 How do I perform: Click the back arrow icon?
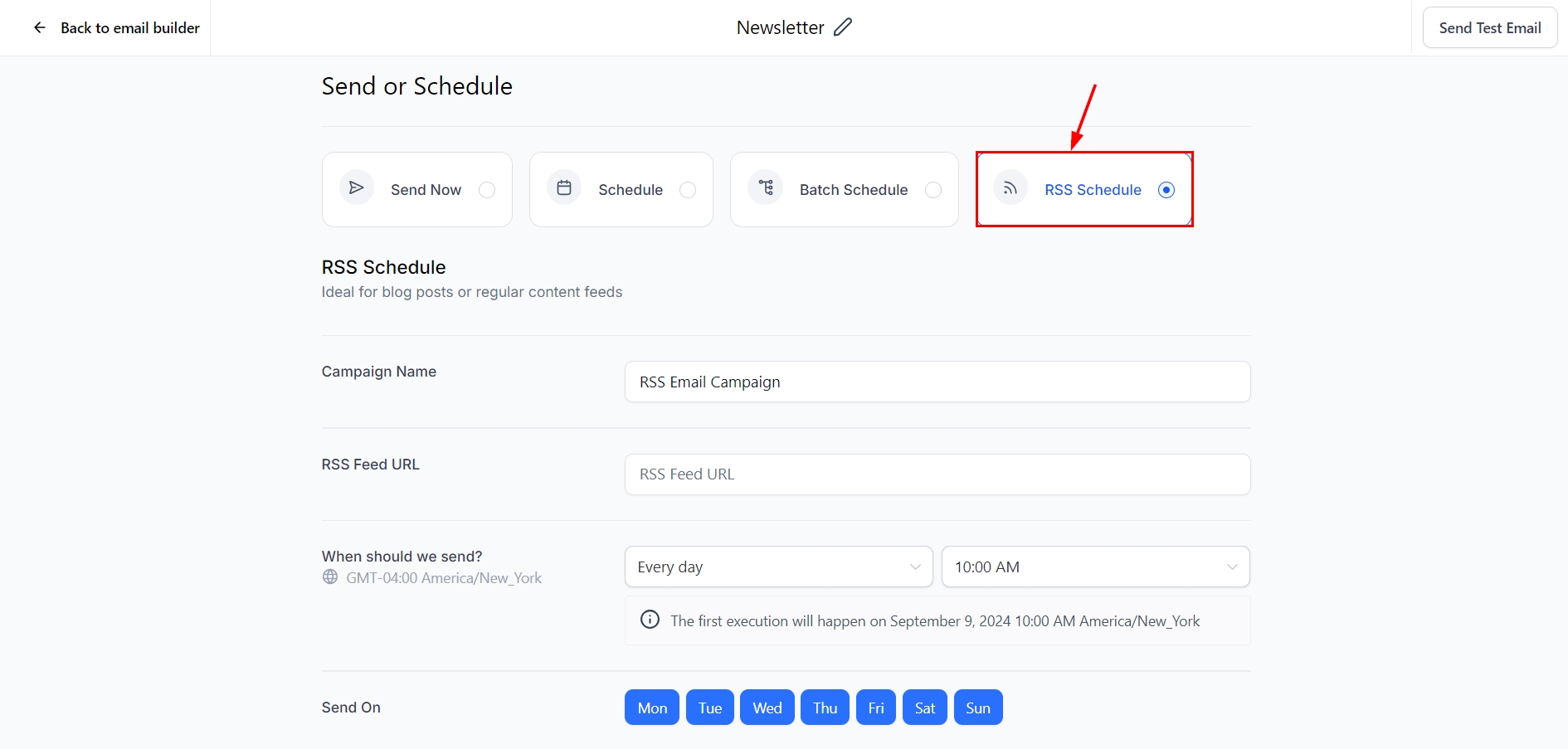coord(39,28)
